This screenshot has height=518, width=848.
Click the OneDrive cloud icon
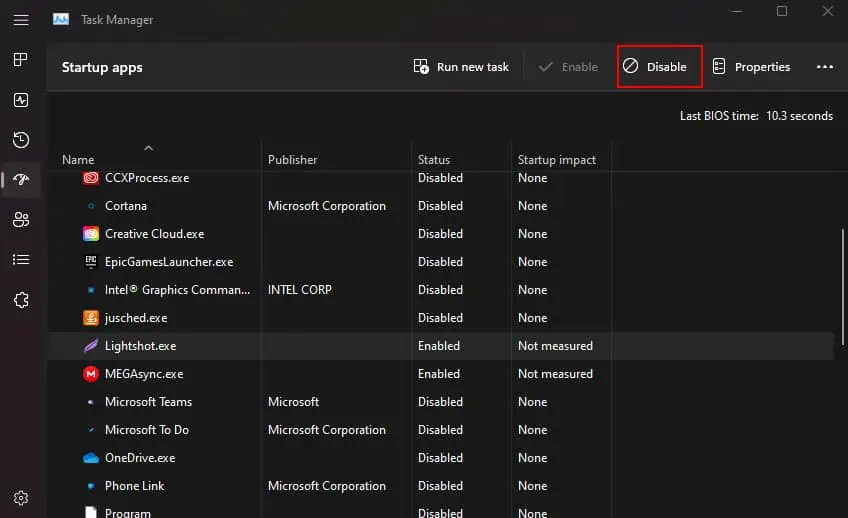click(91, 458)
